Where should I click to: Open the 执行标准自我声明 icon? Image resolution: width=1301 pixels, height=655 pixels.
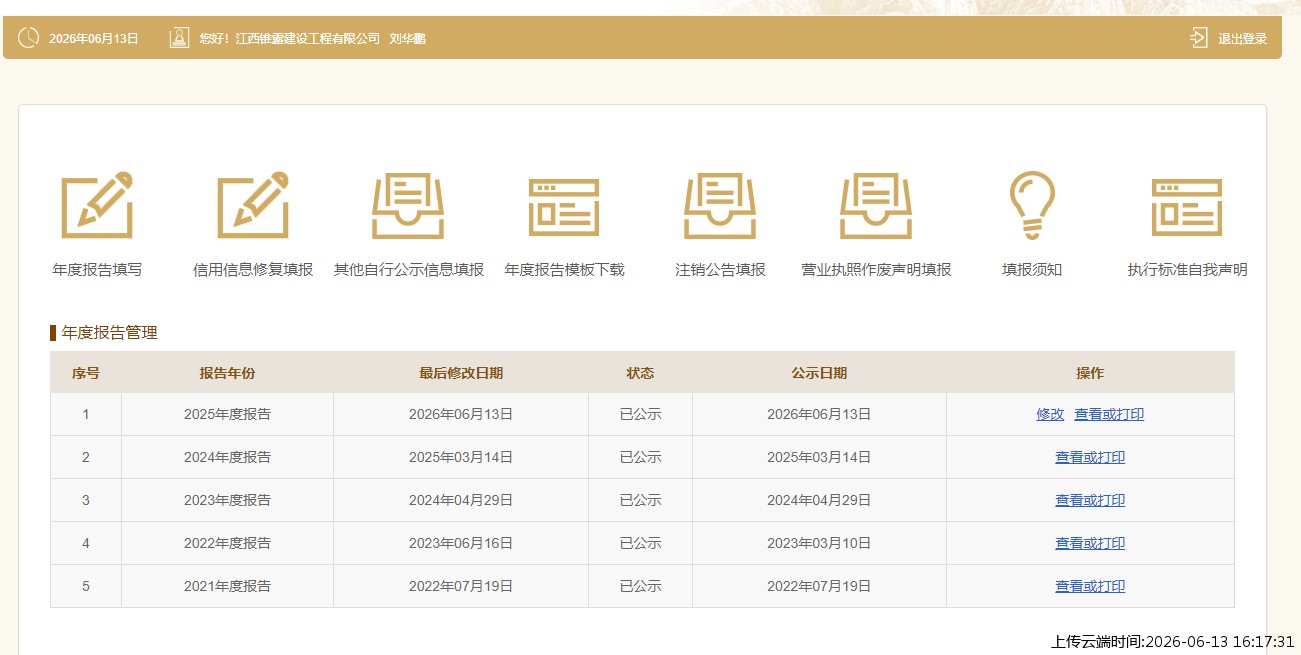[x=1187, y=207]
